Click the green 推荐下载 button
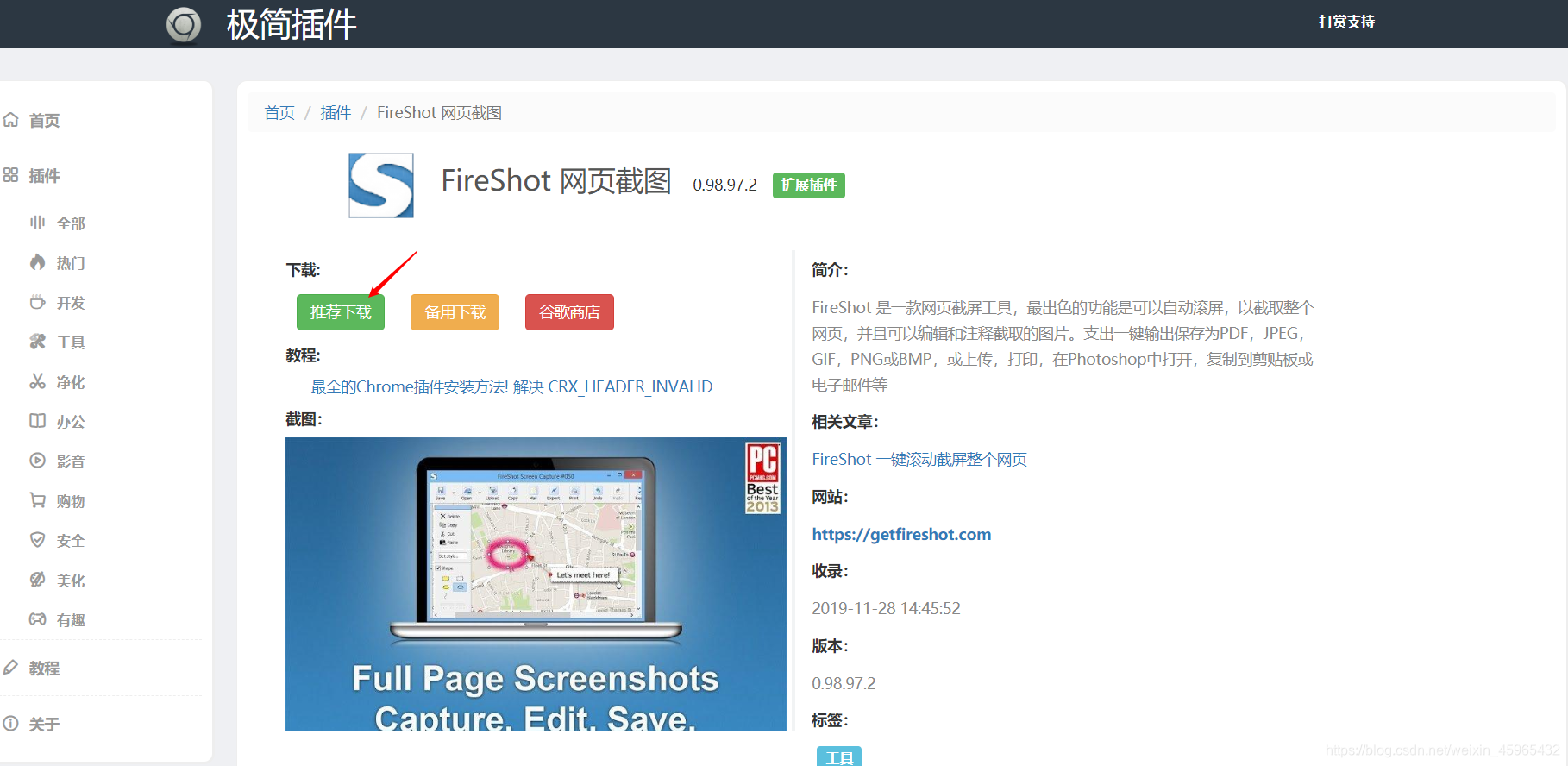1568x766 pixels. tap(341, 312)
